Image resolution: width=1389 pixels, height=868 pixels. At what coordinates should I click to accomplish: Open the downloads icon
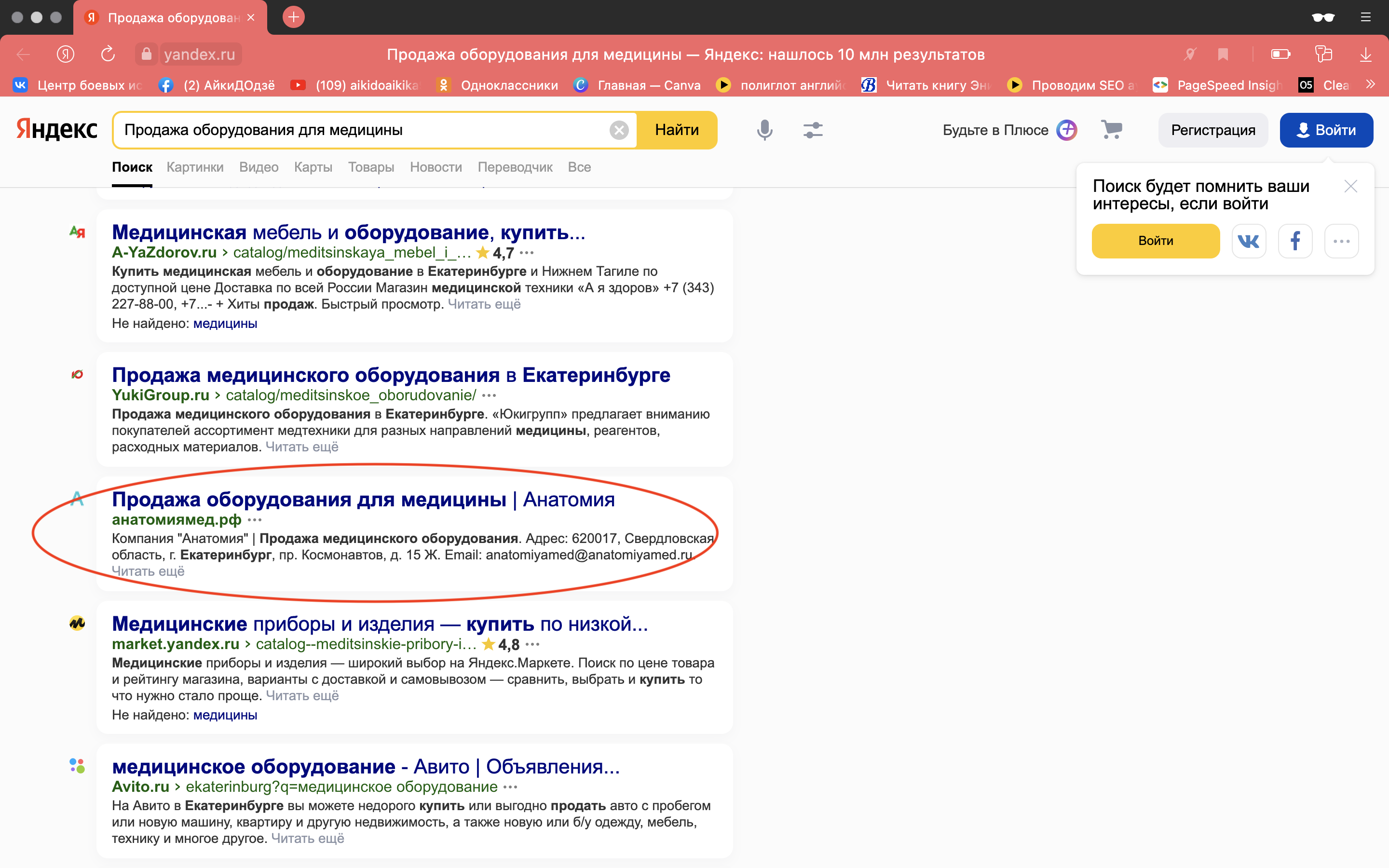[1366, 54]
